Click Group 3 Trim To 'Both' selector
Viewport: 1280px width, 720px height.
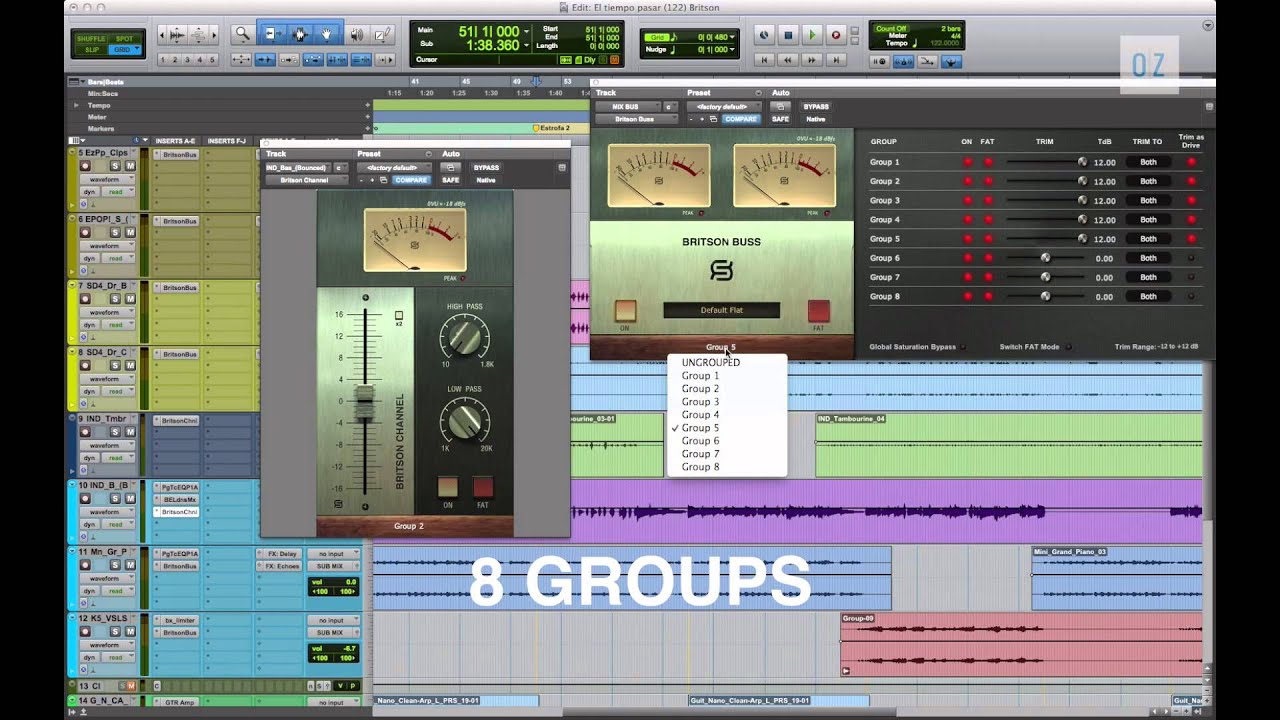tap(1148, 200)
